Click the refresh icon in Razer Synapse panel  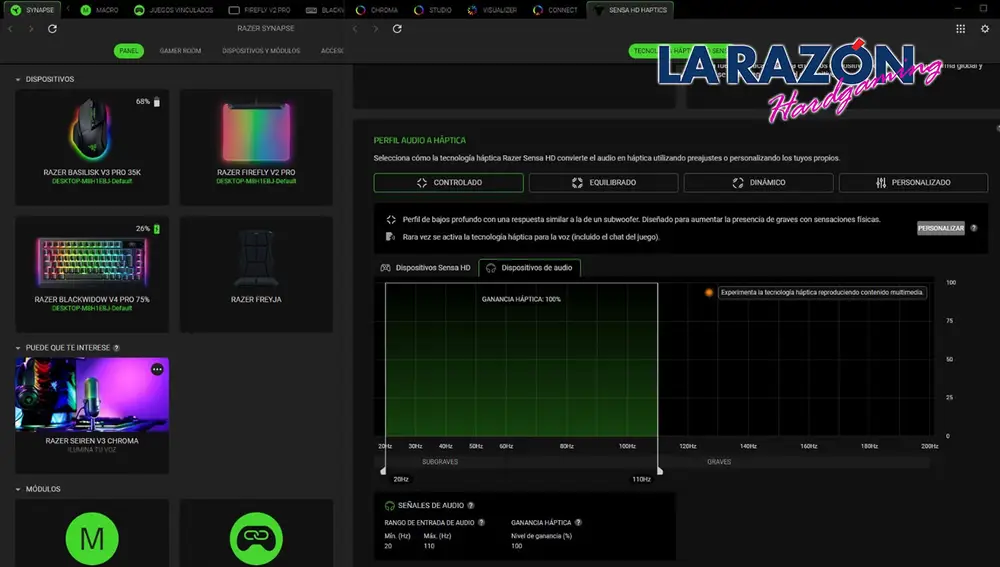point(52,29)
